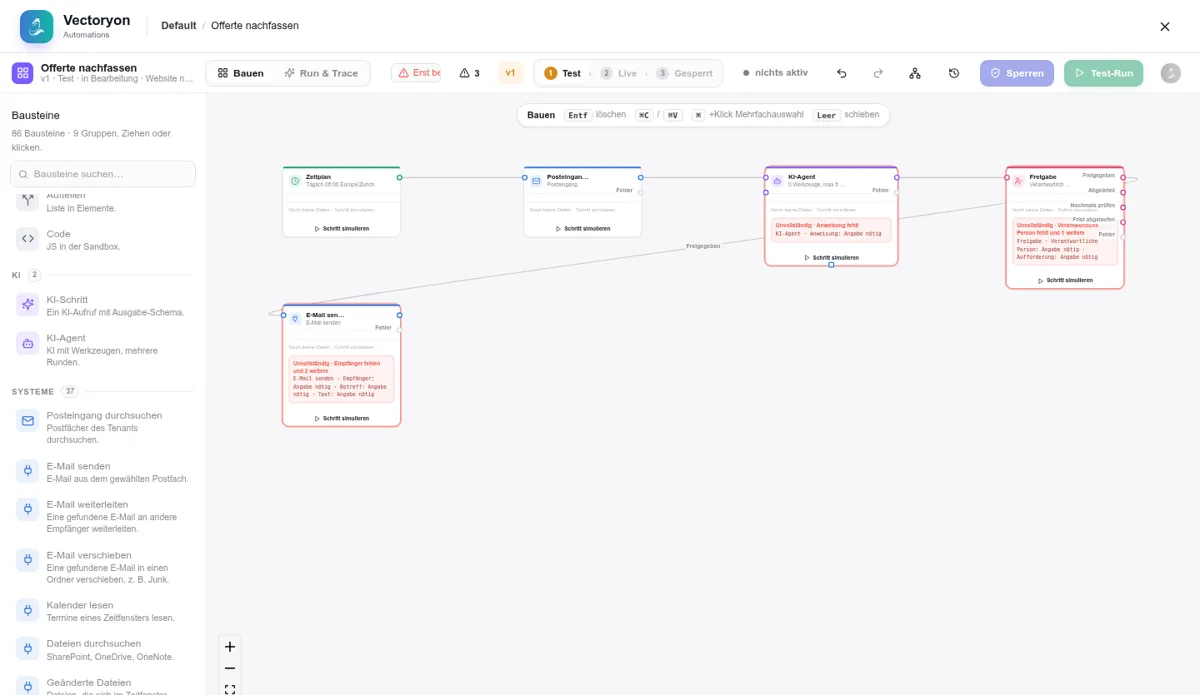
Task: Add the E-Mail verschieben block
Action: [x=103, y=567]
